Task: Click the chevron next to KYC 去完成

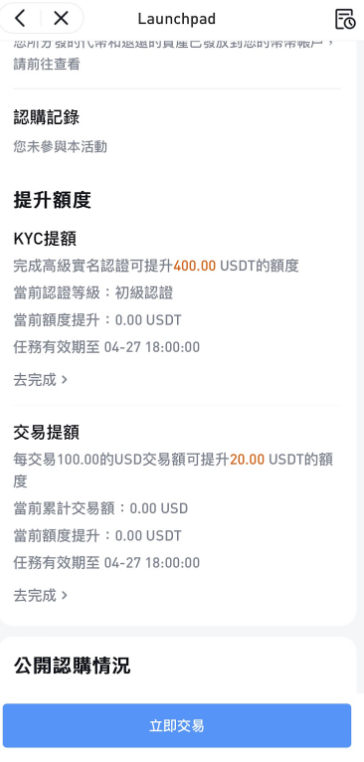Action: 65,380
